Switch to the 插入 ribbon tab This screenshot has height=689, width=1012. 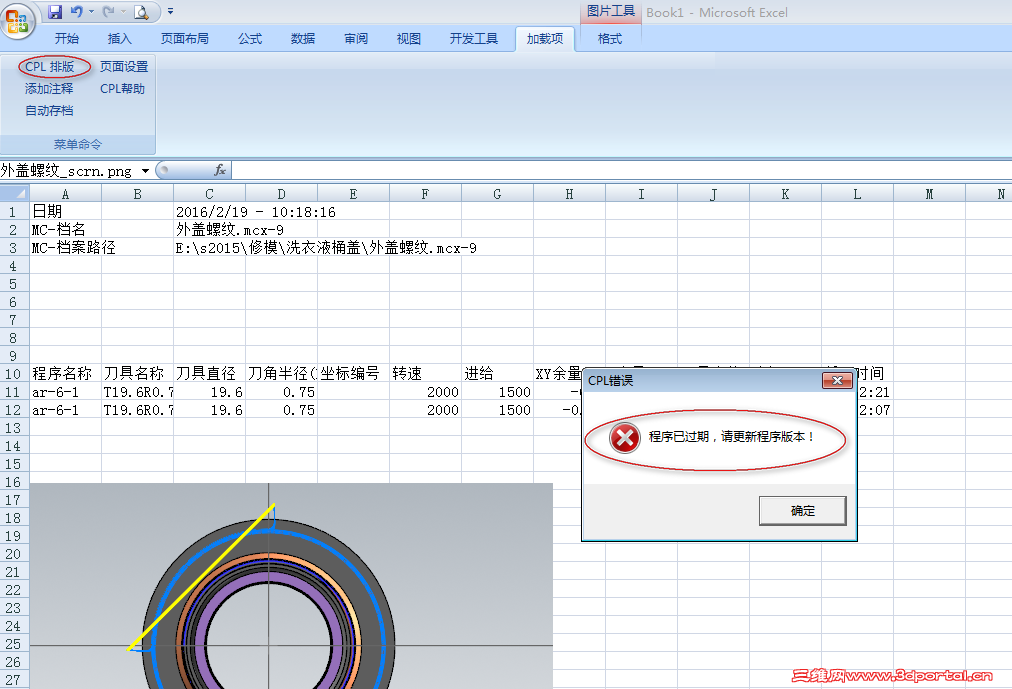point(119,39)
